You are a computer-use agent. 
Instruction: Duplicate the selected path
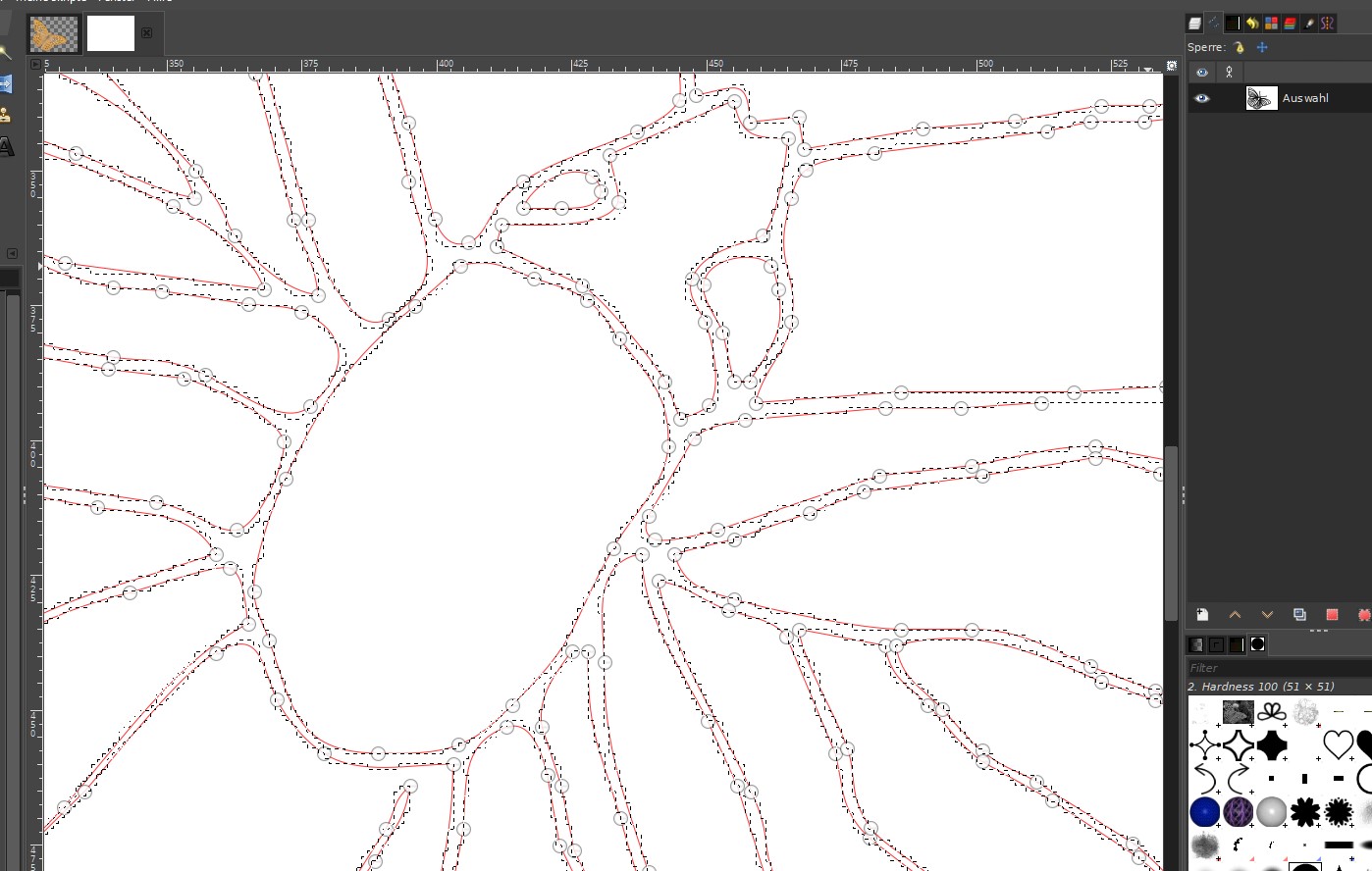[1299, 615]
